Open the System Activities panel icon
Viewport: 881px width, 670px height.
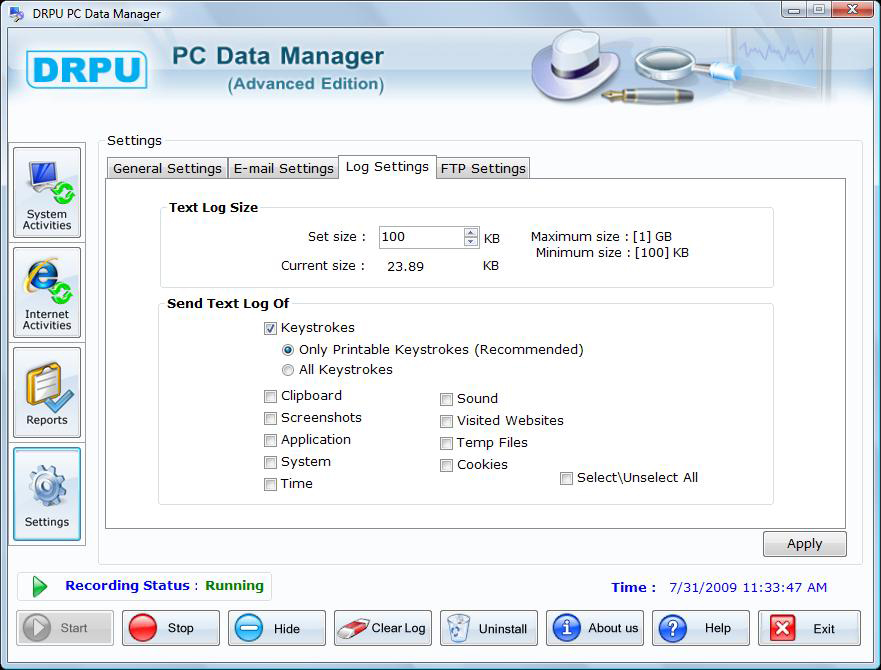(47, 193)
